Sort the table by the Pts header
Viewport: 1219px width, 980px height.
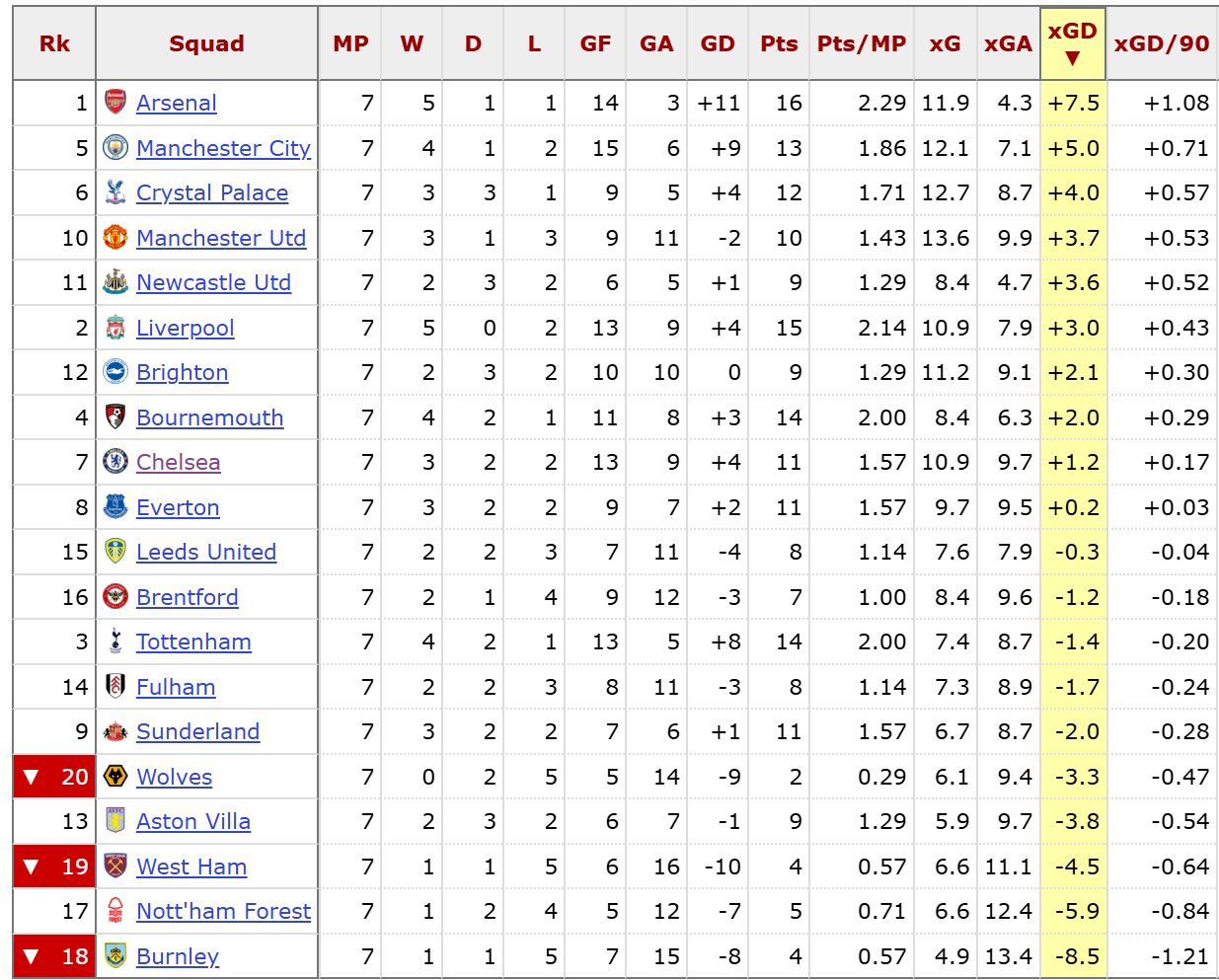point(780,41)
